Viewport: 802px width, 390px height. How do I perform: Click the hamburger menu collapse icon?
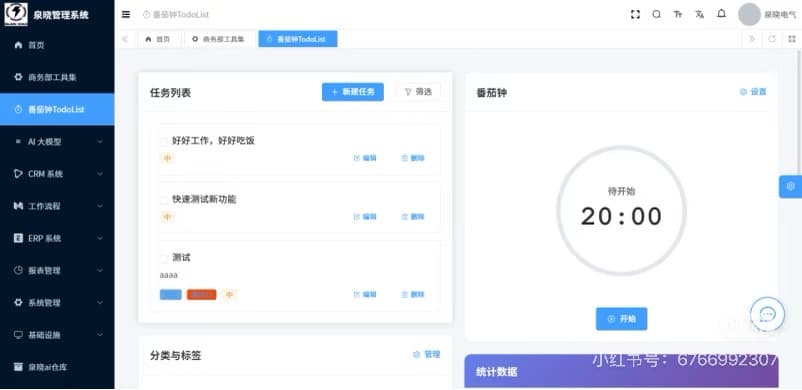pos(126,14)
